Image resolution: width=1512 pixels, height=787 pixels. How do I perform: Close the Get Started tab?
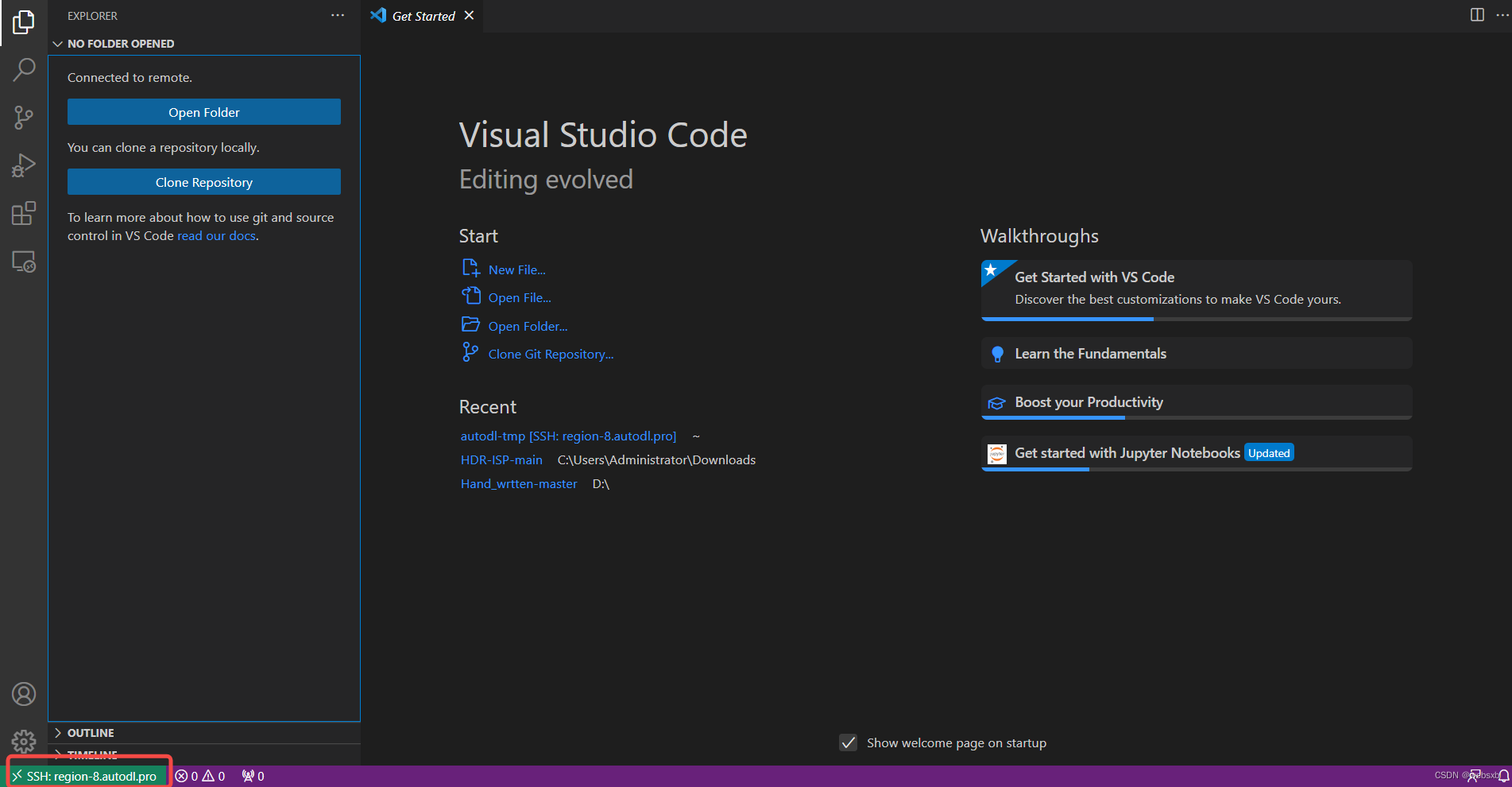pos(470,16)
